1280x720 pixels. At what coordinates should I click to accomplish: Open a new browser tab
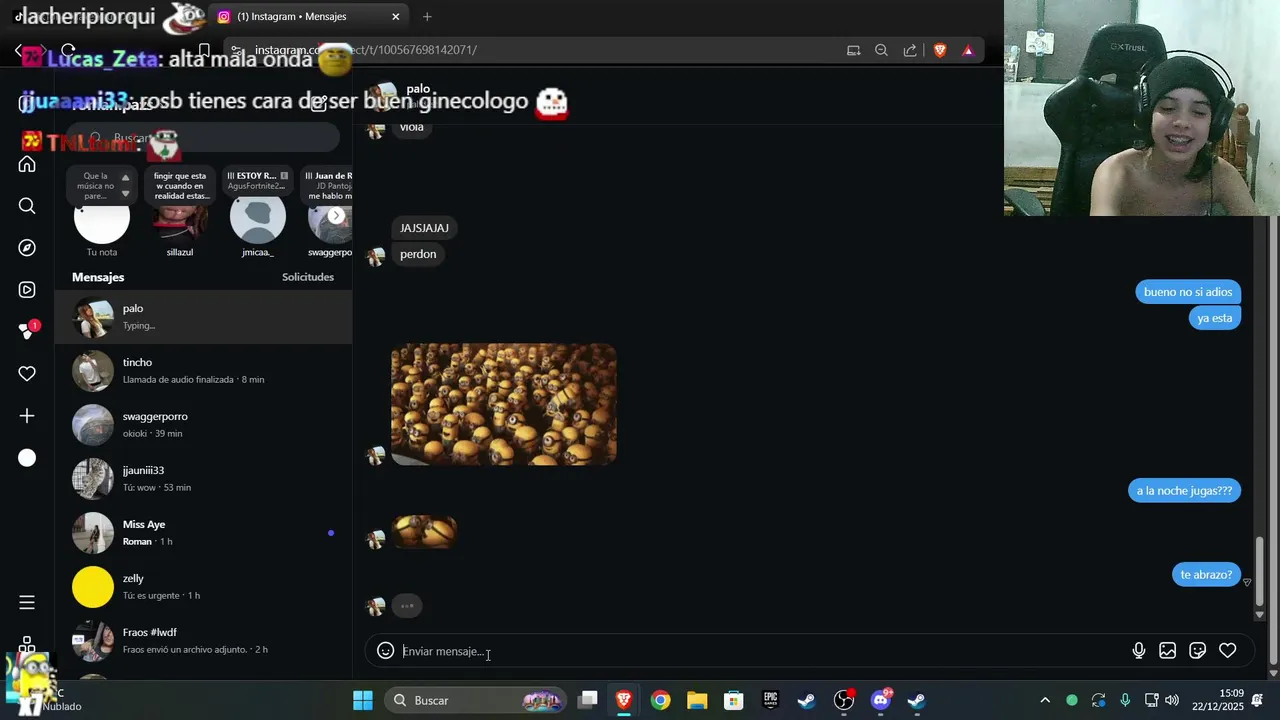click(x=427, y=16)
